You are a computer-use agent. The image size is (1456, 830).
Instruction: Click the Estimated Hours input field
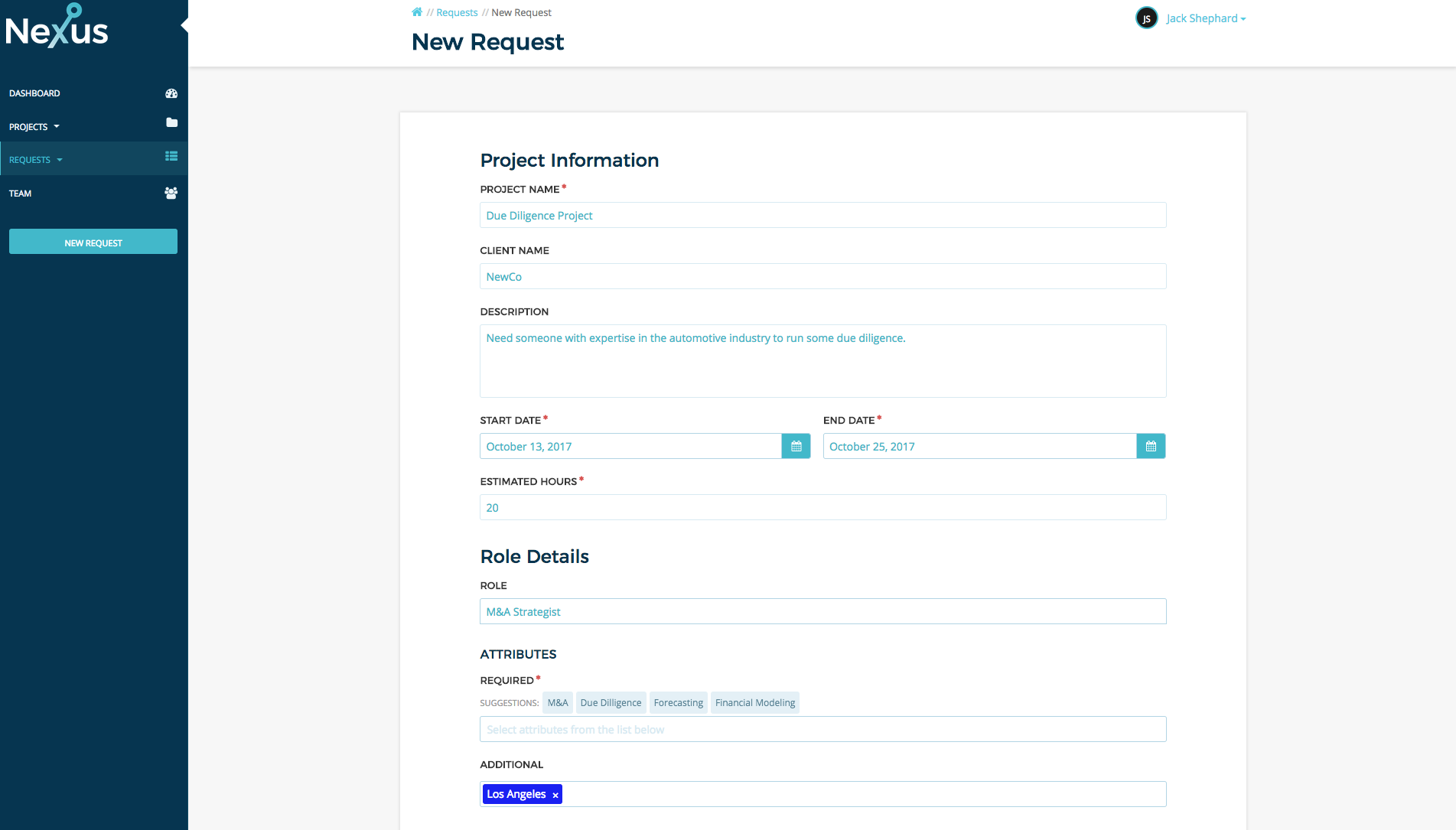click(x=822, y=507)
